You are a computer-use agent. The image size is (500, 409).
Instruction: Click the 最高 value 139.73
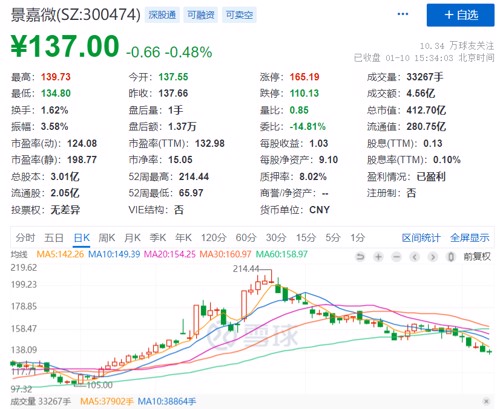pos(56,77)
